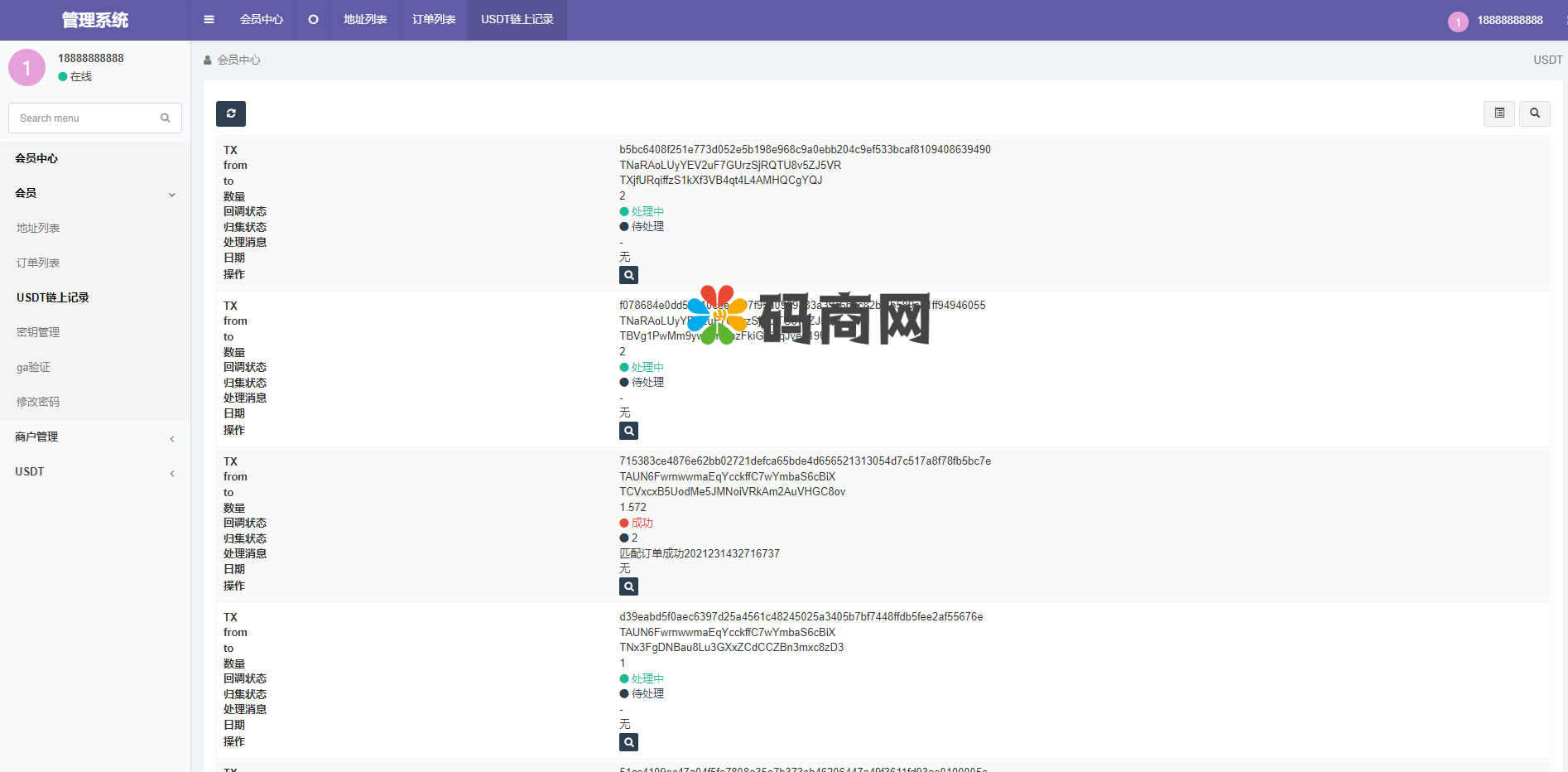Image resolution: width=1568 pixels, height=772 pixels.
Task: Open detail magnifier for transaction 715383ce4876
Action: (x=628, y=586)
